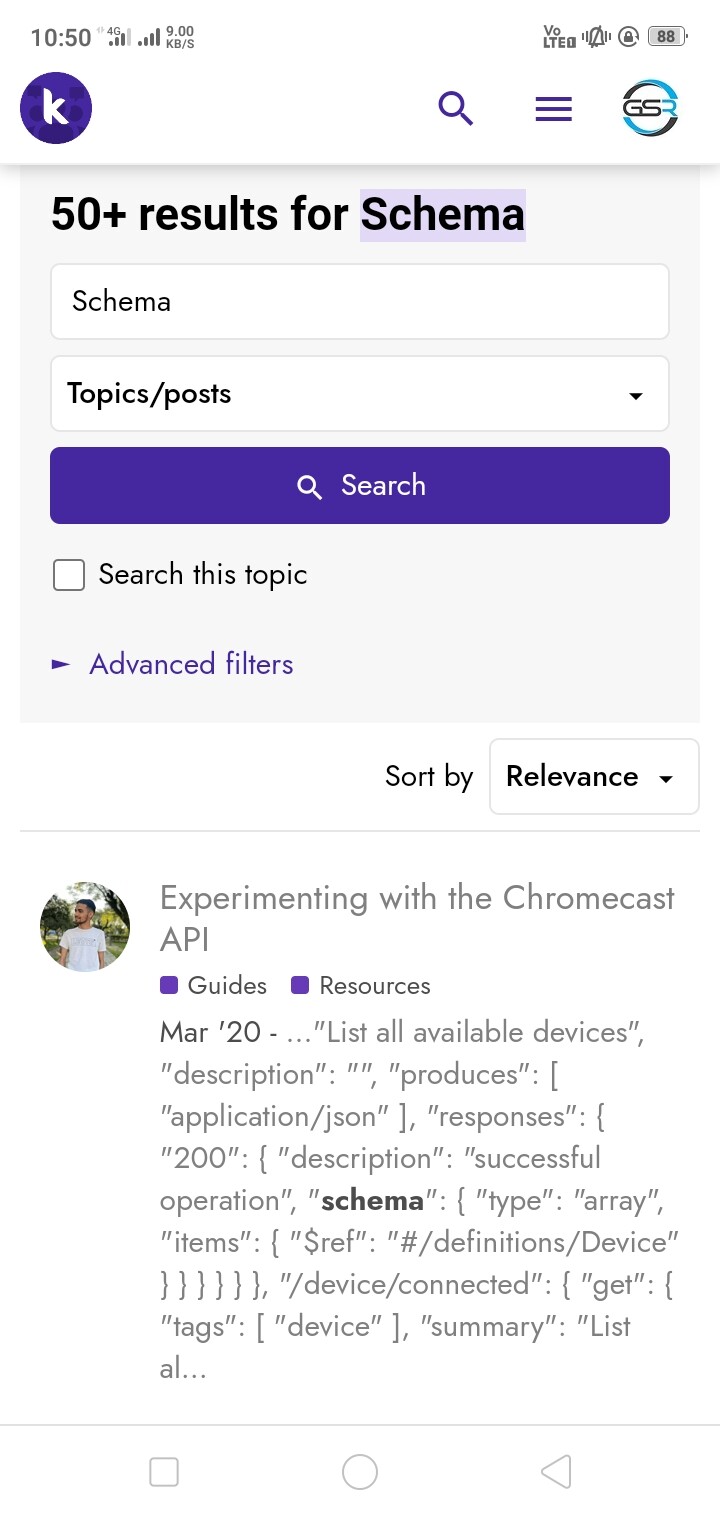Screen dimensions: 720x1520
Task: Open the GSR profile avatar
Action: tap(650, 108)
